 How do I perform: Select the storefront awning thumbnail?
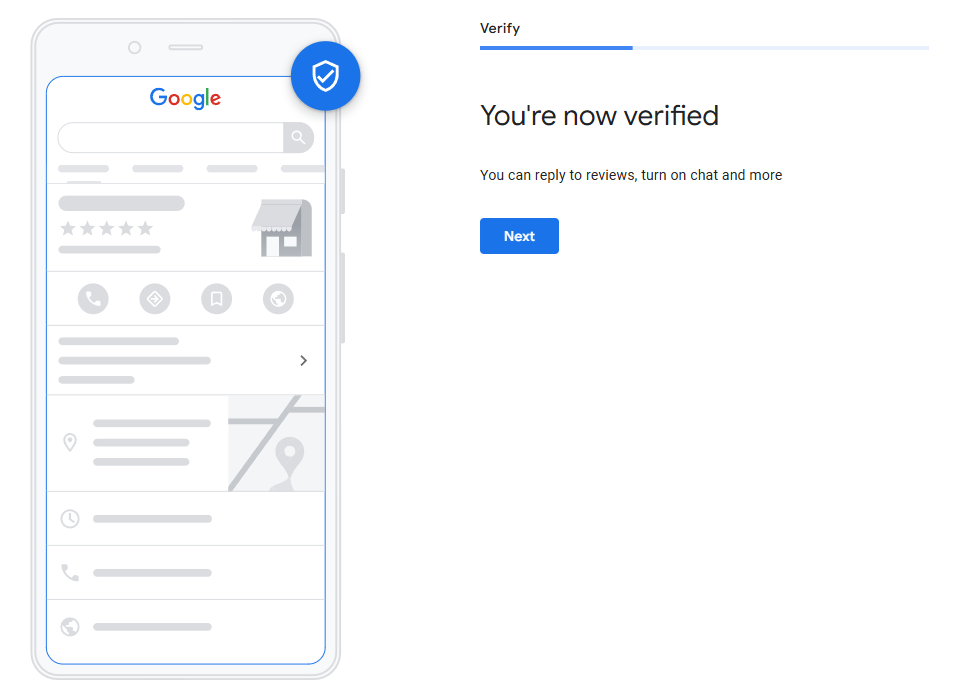281,228
